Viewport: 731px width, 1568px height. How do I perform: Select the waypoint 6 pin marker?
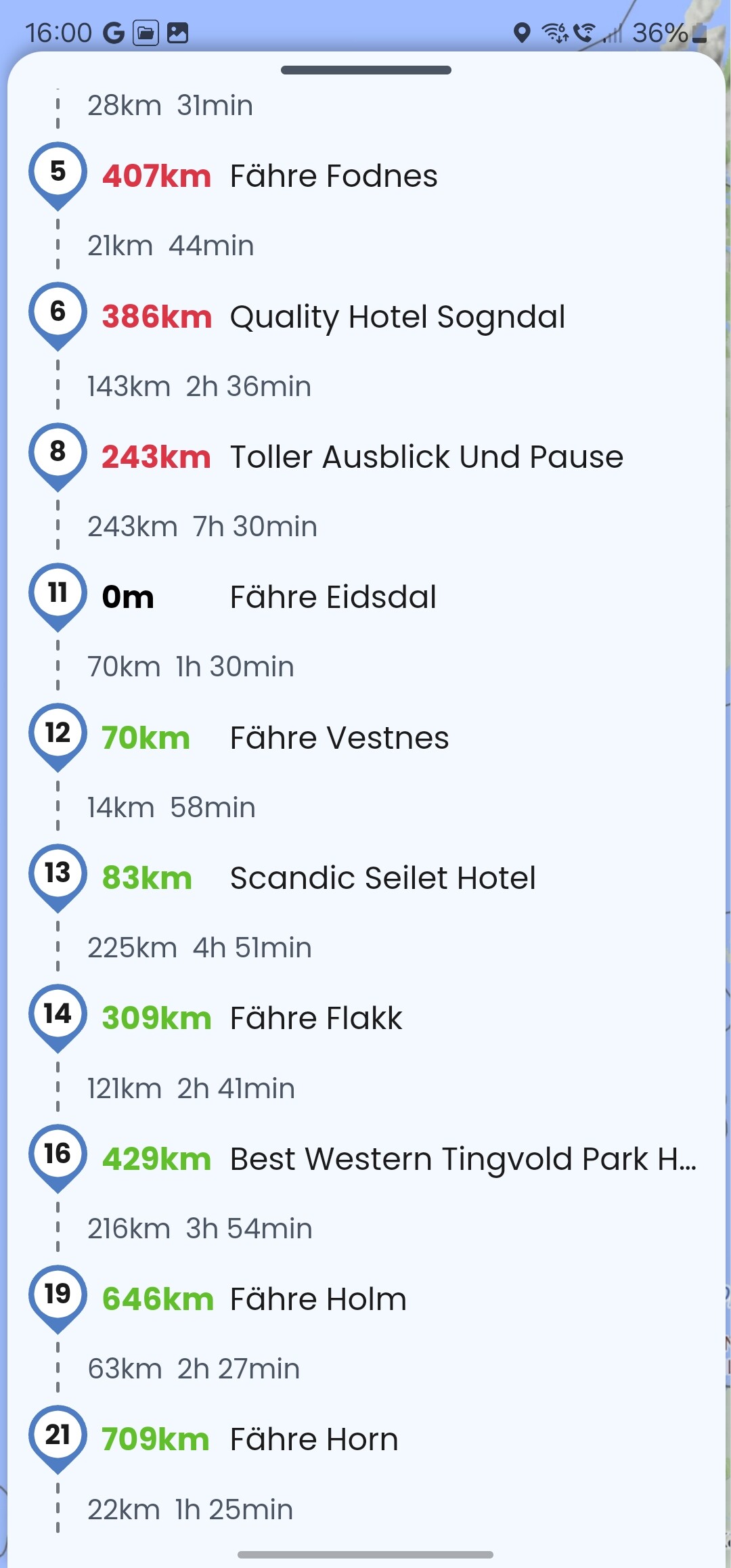58,313
